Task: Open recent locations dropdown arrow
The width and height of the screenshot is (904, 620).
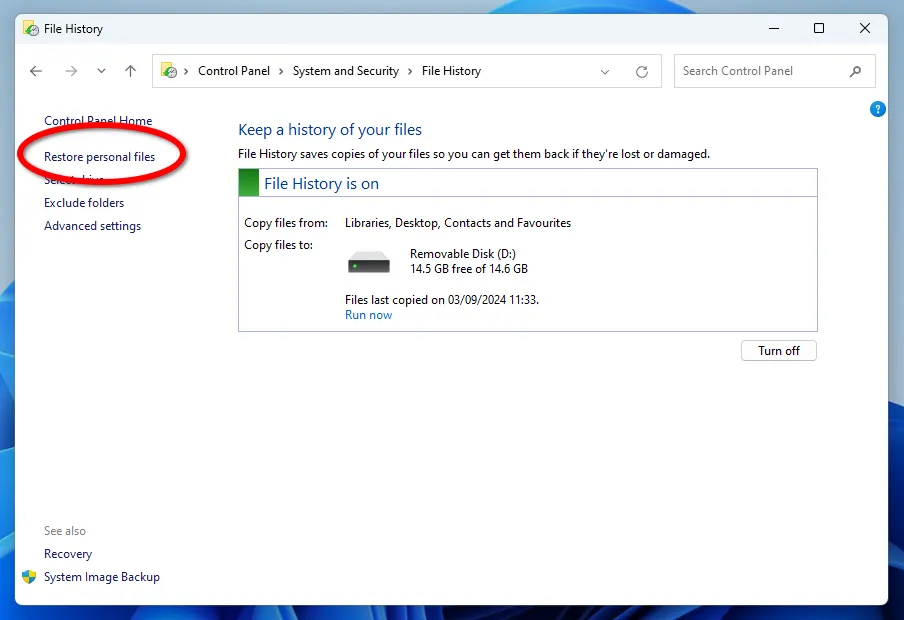Action: coord(101,71)
